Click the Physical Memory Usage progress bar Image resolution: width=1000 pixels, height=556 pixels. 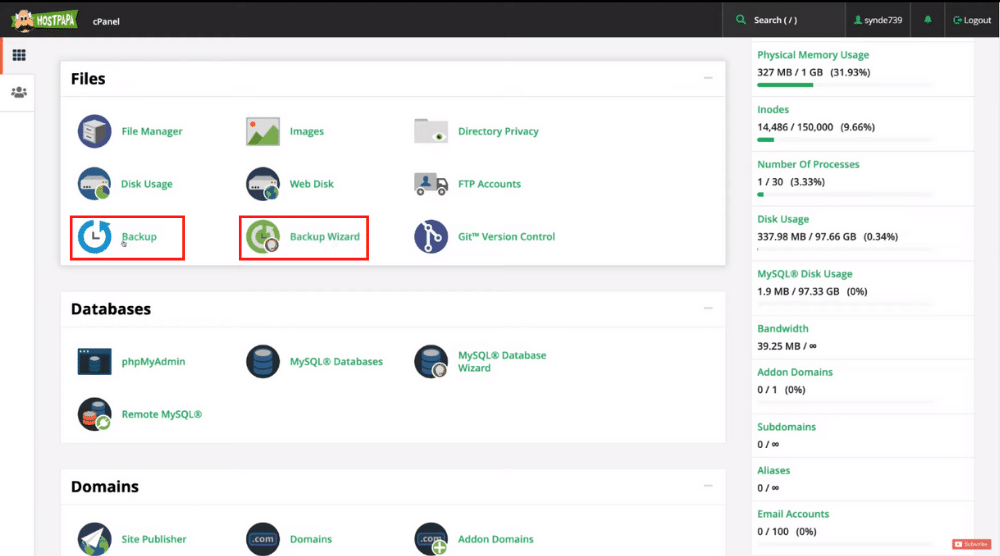[845, 85]
